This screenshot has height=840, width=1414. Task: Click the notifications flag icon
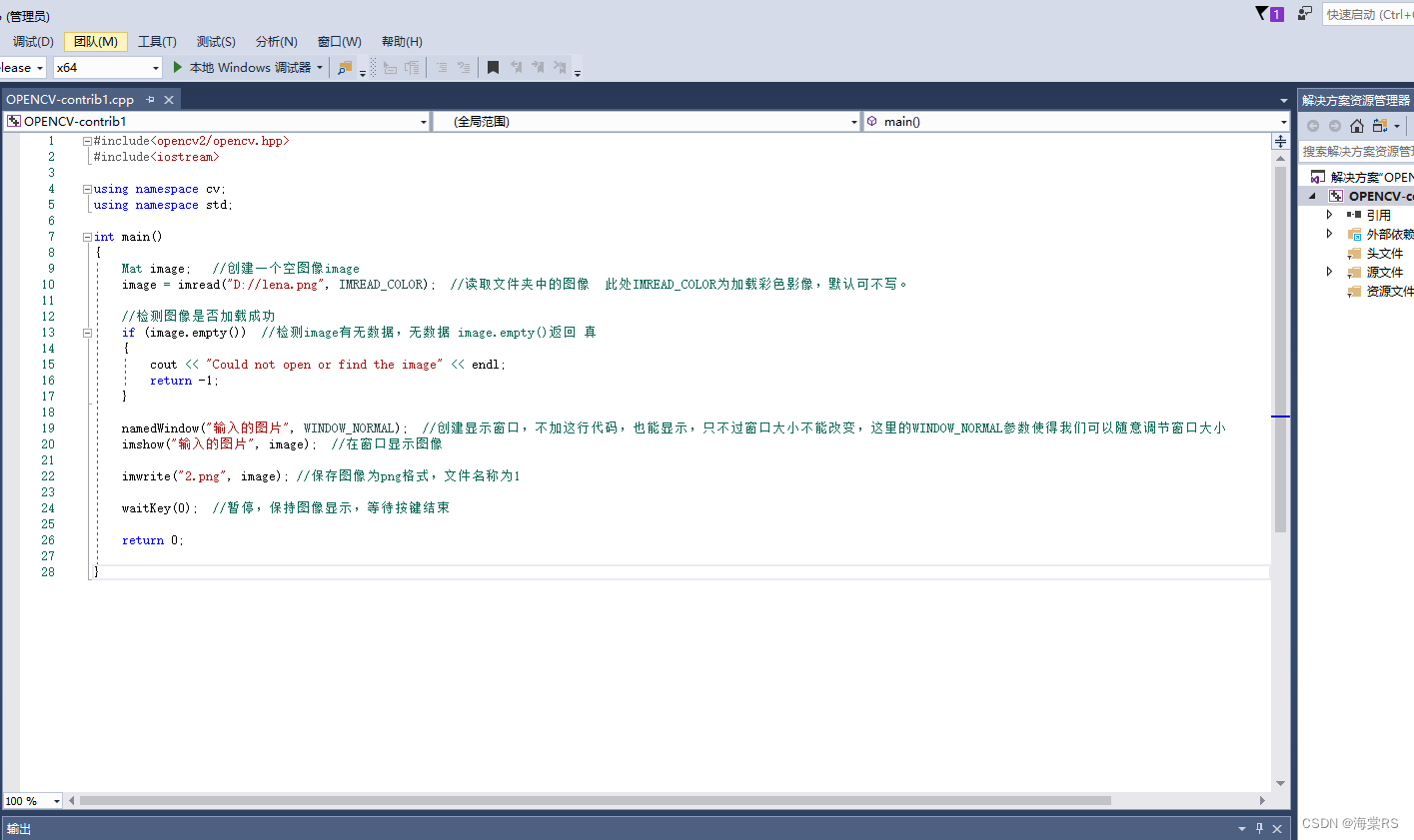tap(1269, 14)
